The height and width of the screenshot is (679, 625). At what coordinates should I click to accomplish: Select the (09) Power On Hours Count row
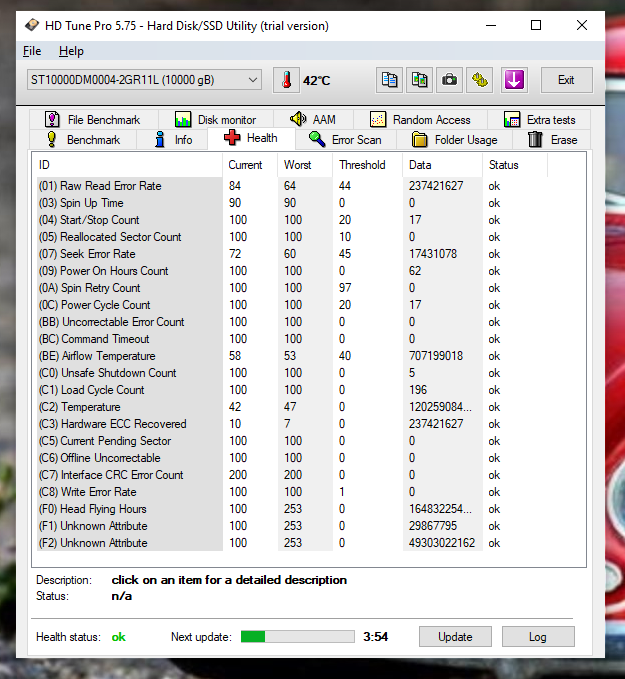[x=291, y=271]
